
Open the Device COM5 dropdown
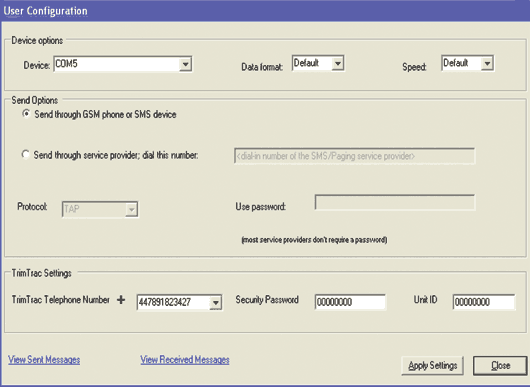(123, 64)
